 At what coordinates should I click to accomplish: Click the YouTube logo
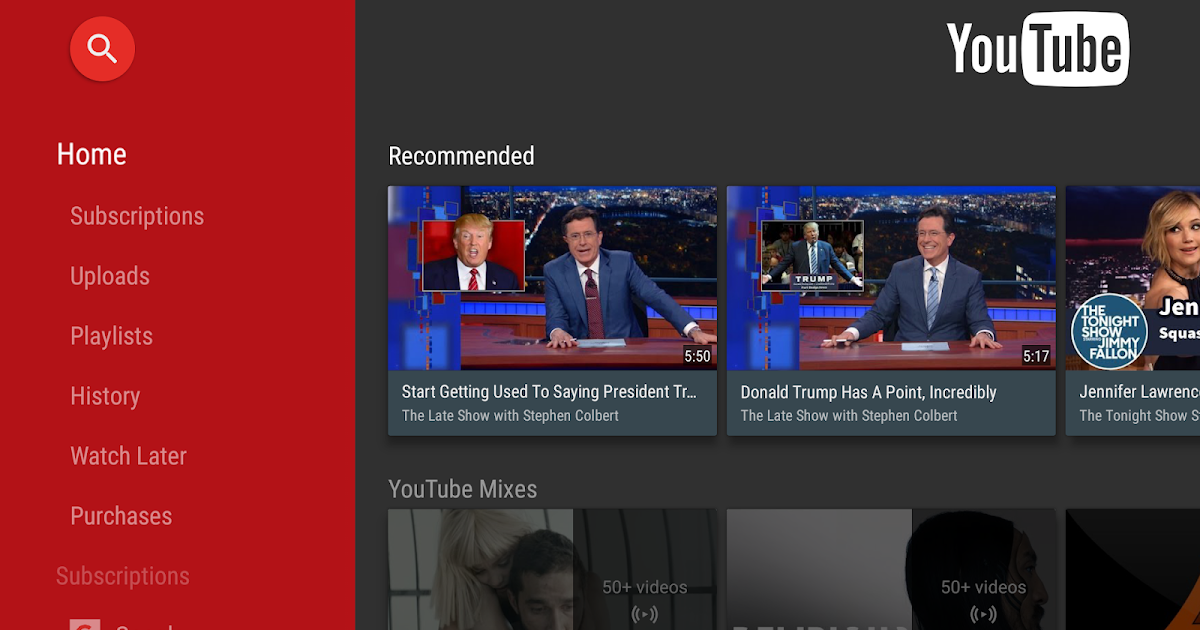pos(1038,49)
